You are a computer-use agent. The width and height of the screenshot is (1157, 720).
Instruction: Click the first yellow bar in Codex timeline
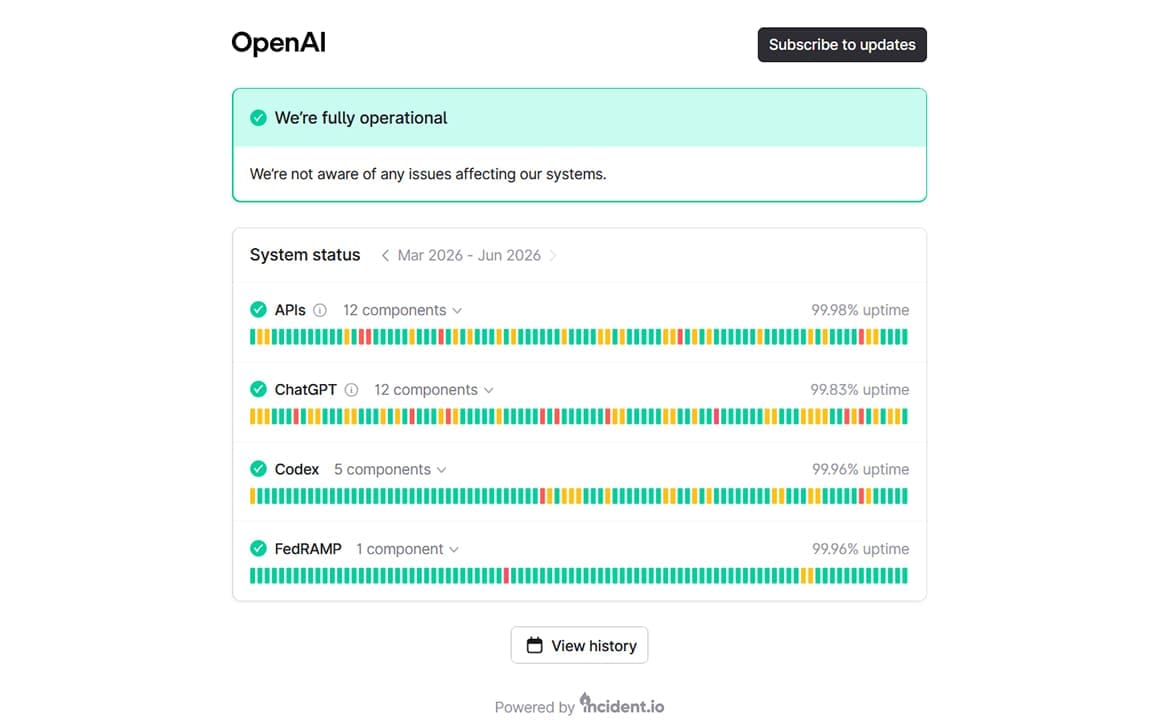click(253, 496)
